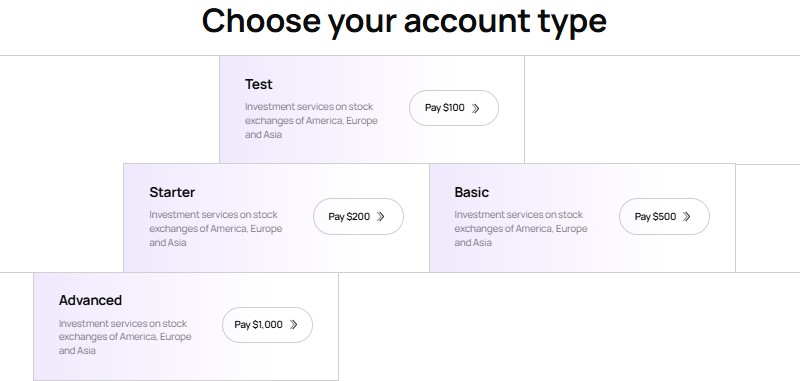Image resolution: width=800 pixels, height=381 pixels.
Task: Click the 'Choose your account type' heading
Action: coord(404,21)
